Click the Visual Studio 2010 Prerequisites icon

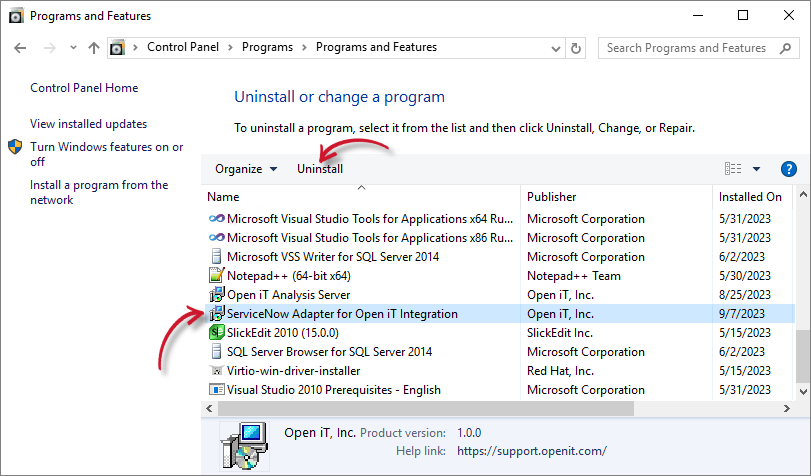[217, 390]
